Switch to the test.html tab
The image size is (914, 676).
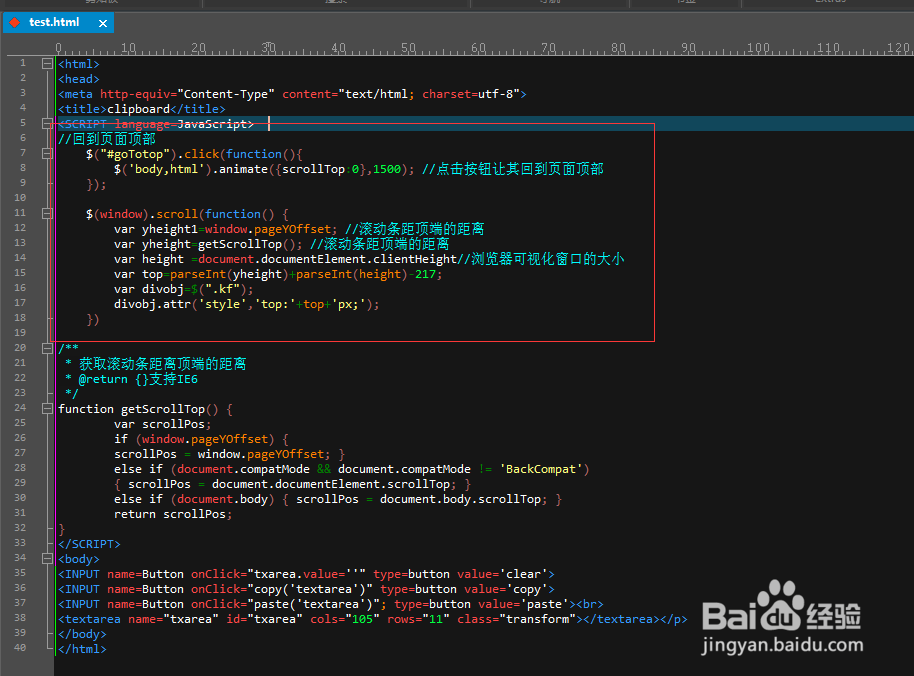click(54, 22)
